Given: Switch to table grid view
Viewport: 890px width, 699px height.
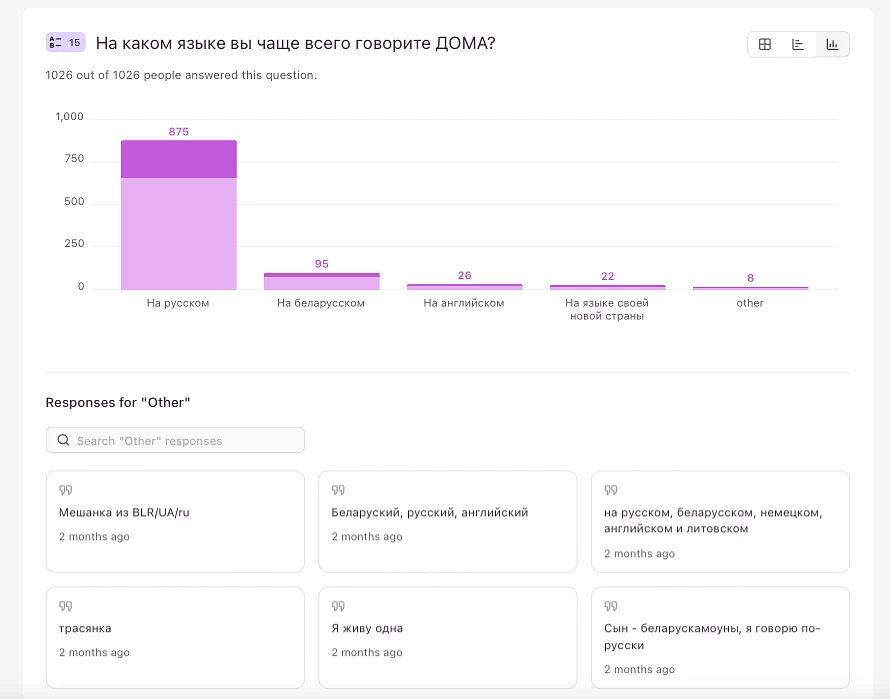Looking at the screenshot, I should pos(765,44).
